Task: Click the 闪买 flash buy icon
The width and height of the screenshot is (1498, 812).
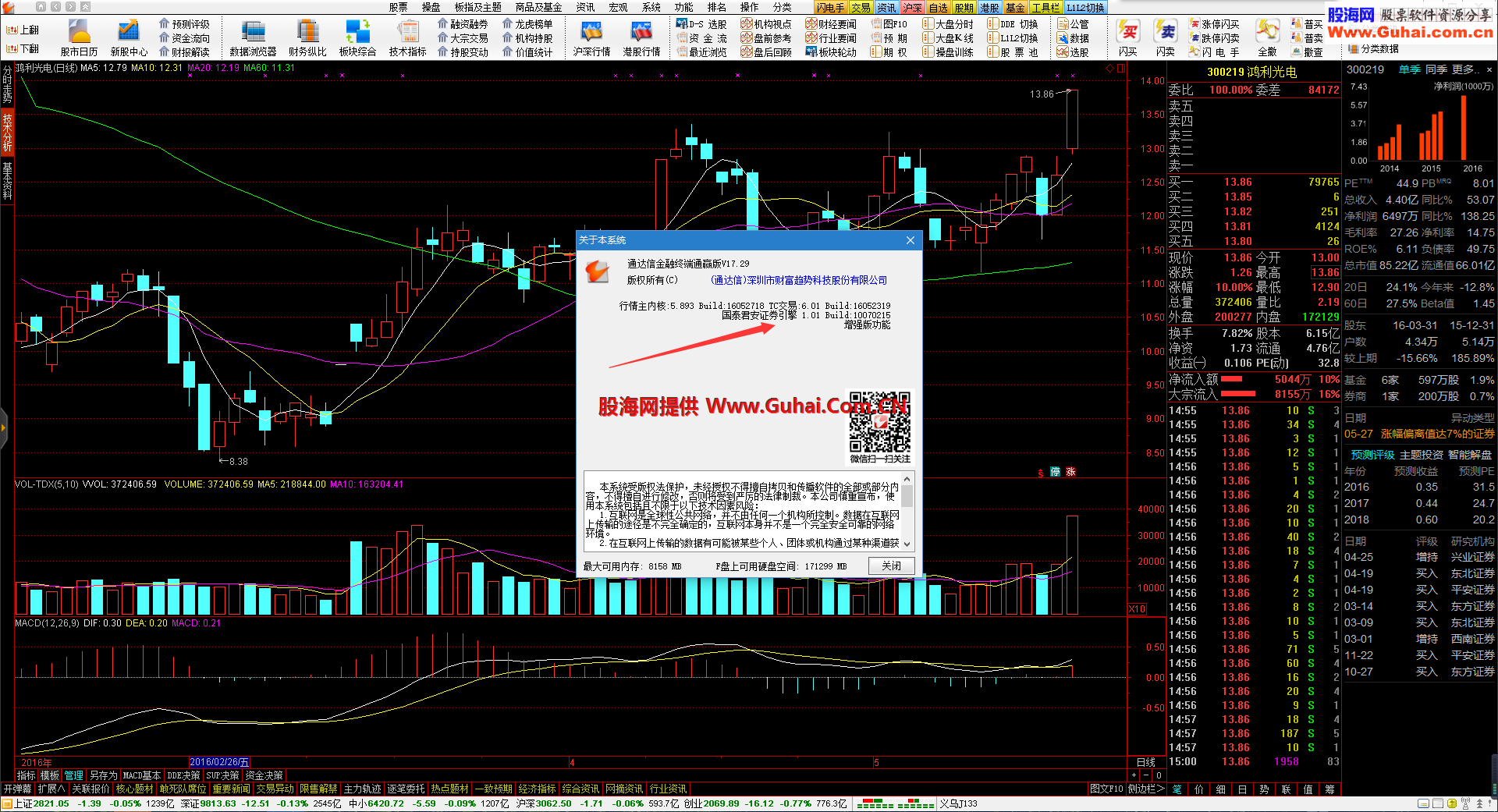Action: 1127,37
